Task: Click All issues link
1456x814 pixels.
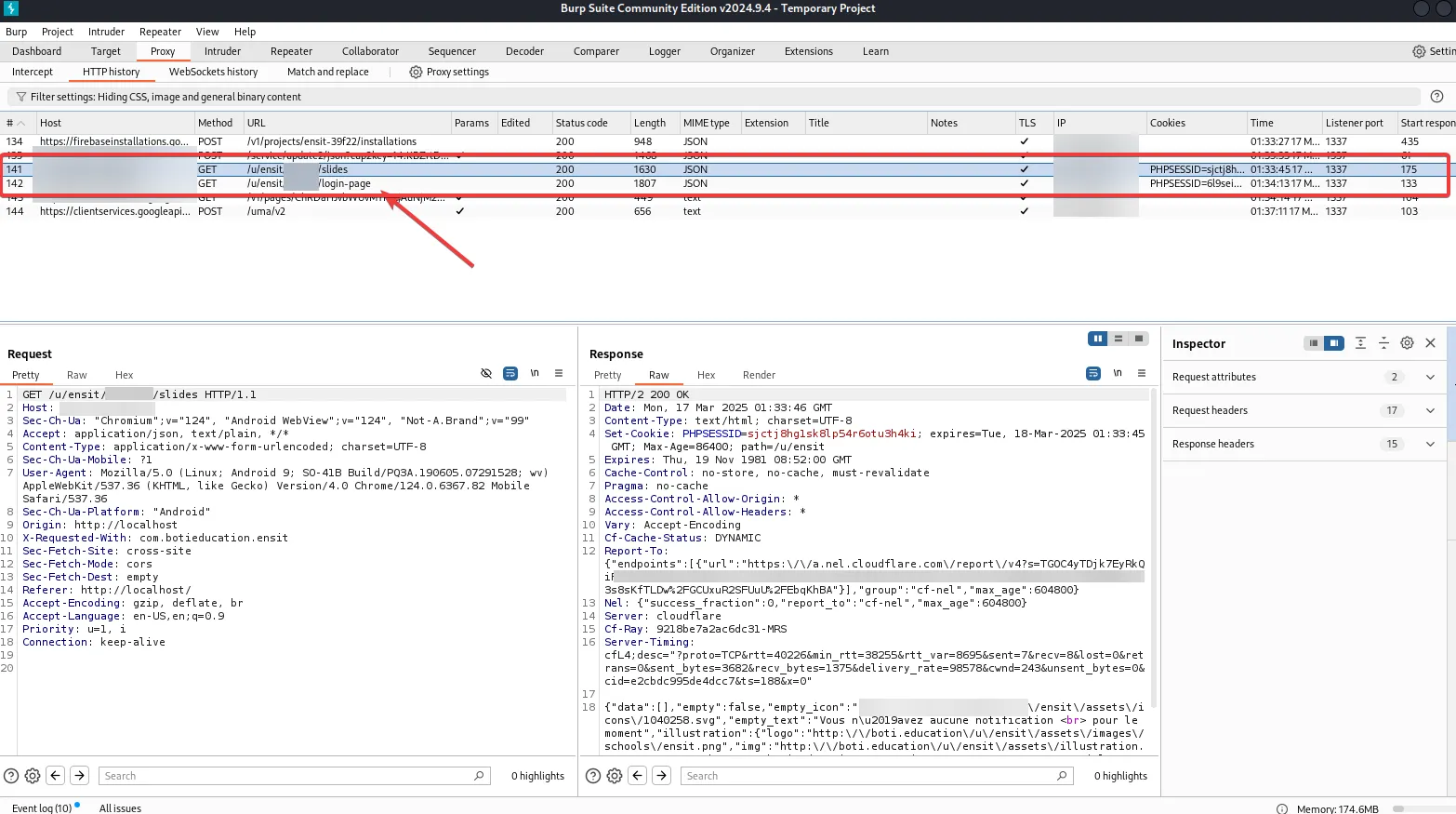Action: pyautogui.click(x=120, y=807)
